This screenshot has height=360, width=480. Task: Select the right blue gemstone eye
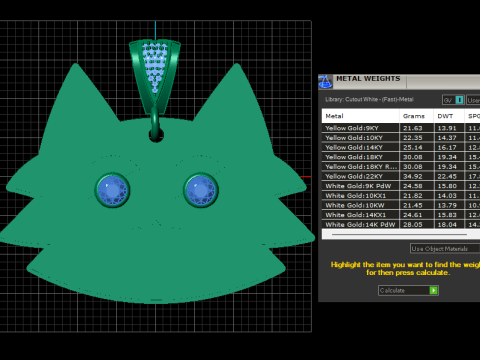coord(201,190)
